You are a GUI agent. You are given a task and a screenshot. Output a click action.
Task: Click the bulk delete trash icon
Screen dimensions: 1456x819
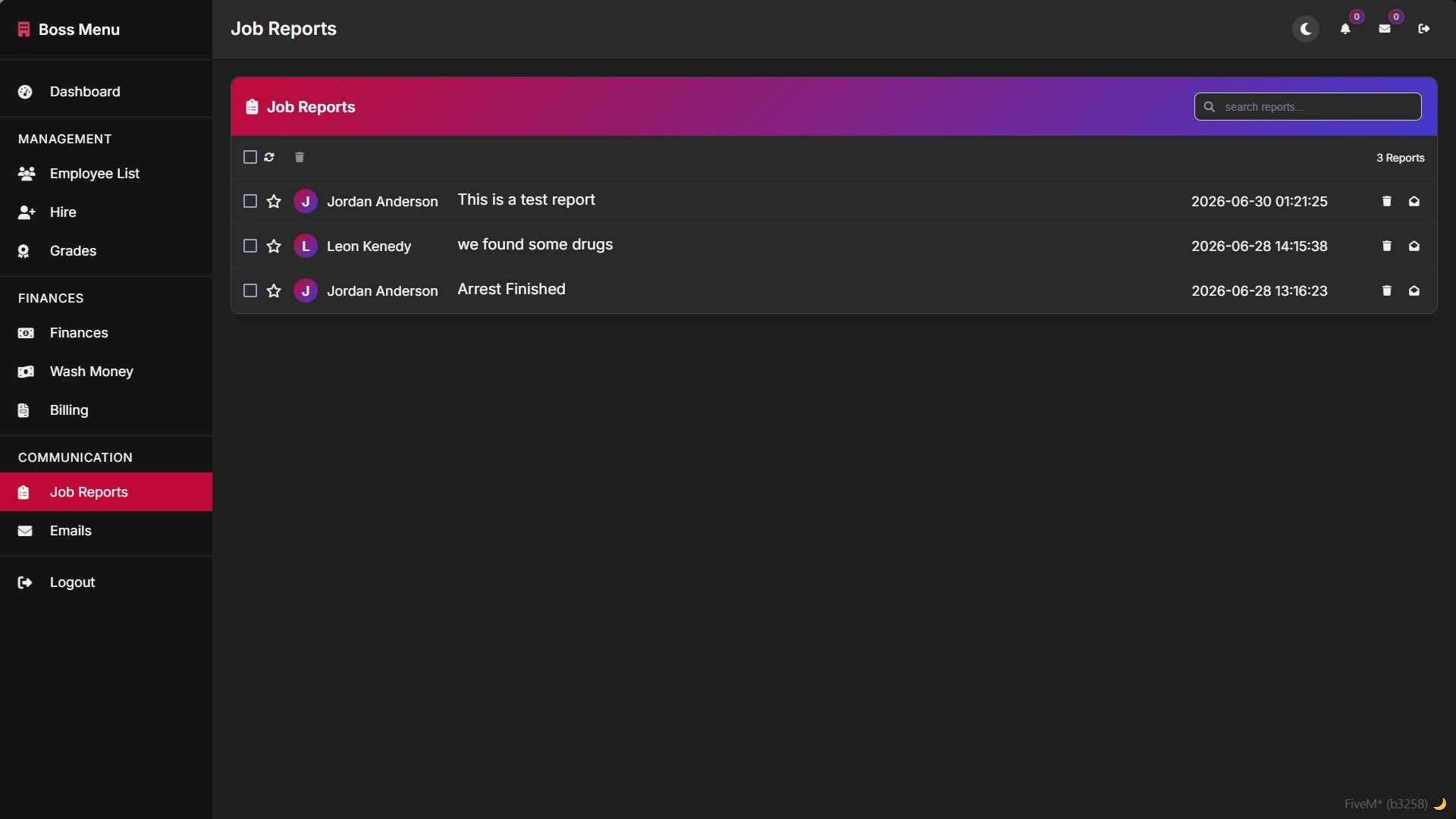pos(300,157)
